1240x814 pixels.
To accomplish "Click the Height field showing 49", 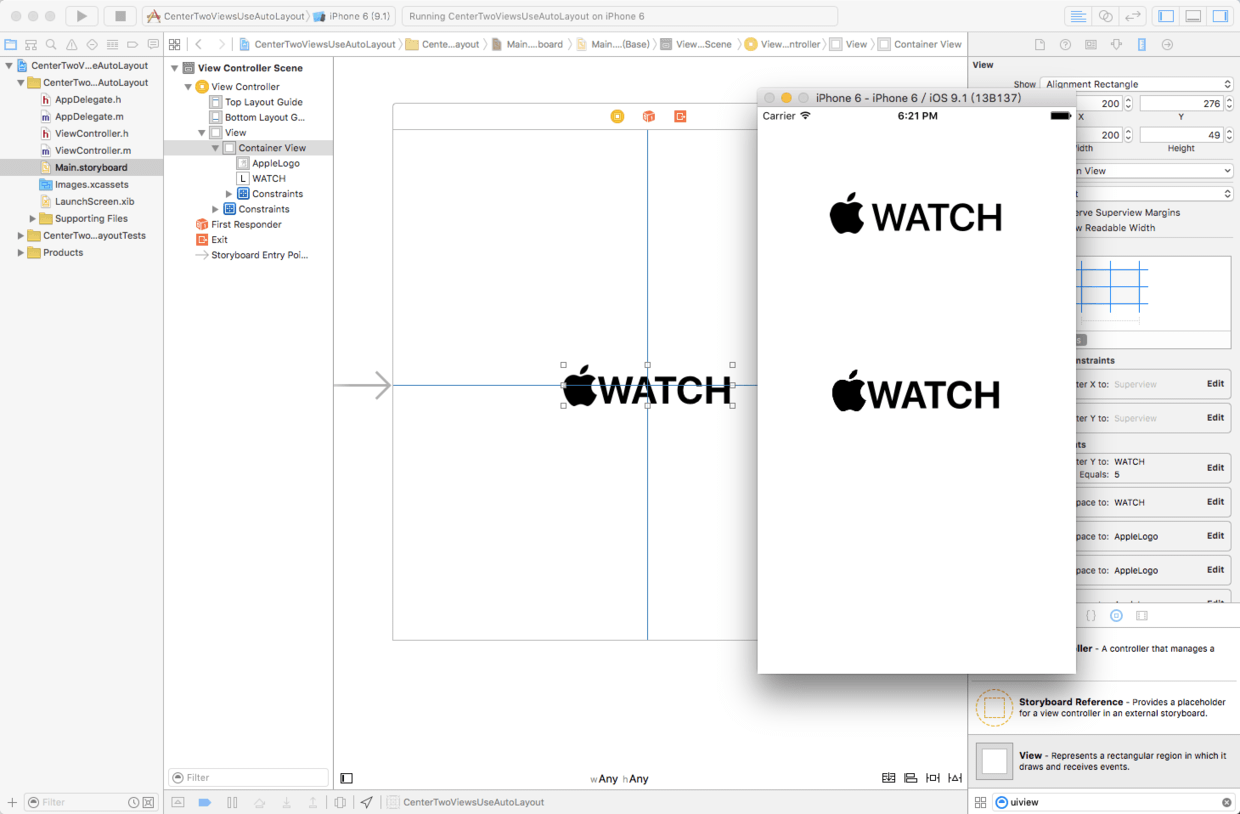I will 1181,135.
